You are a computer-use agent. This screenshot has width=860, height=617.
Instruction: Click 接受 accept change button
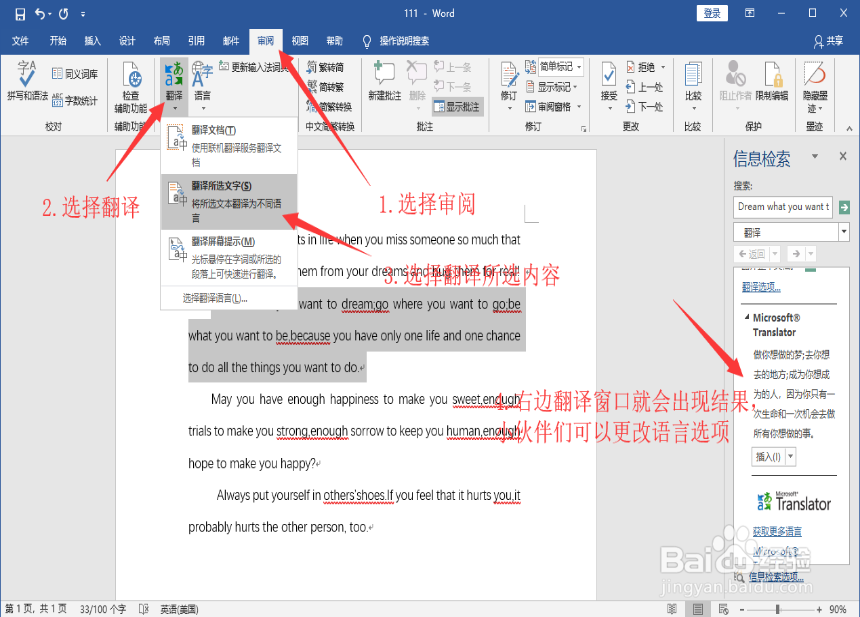pyautogui.click(x=609, y=86)
